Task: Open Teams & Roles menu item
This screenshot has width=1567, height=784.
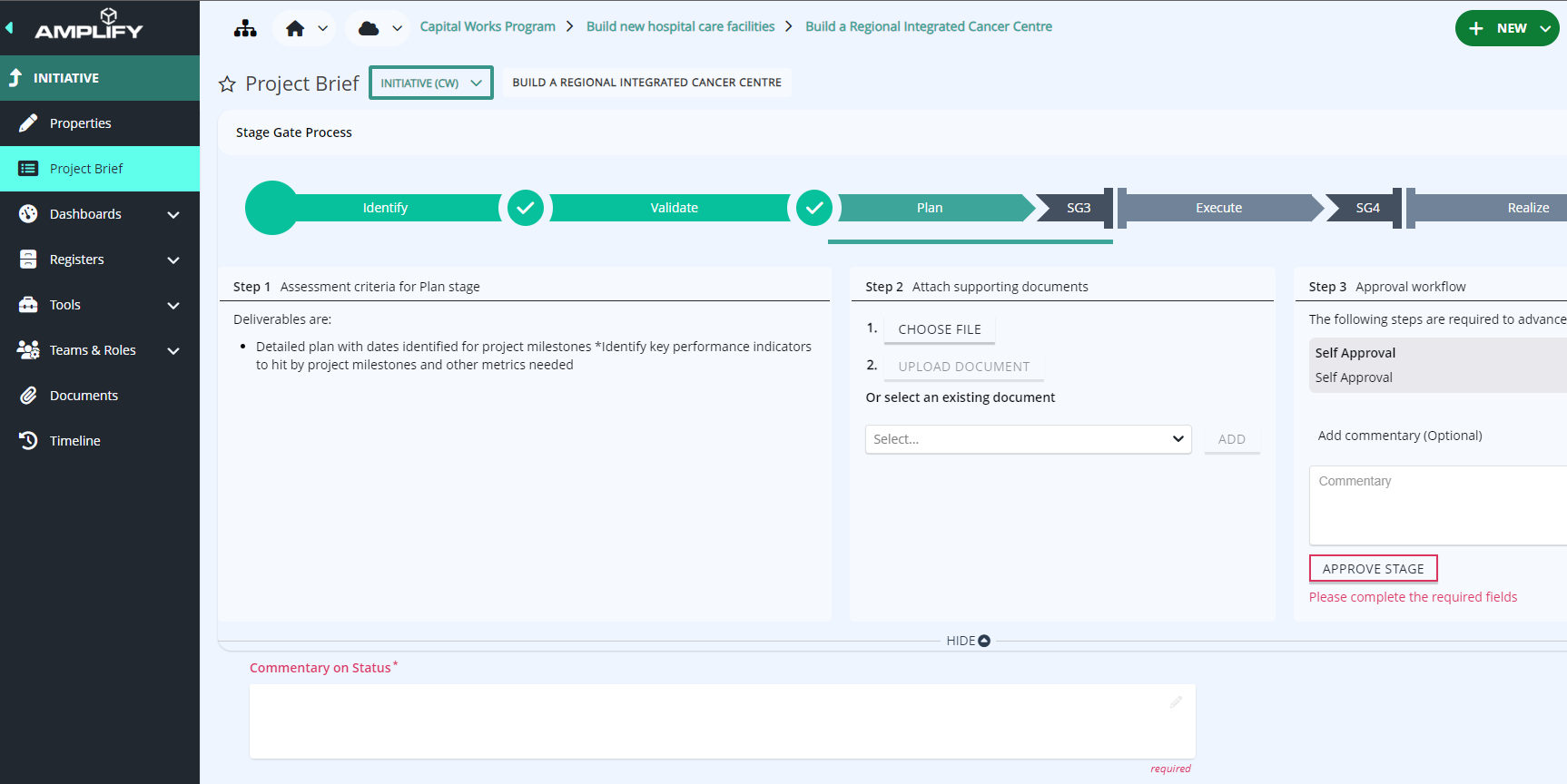Action: (x=100, y=350)
